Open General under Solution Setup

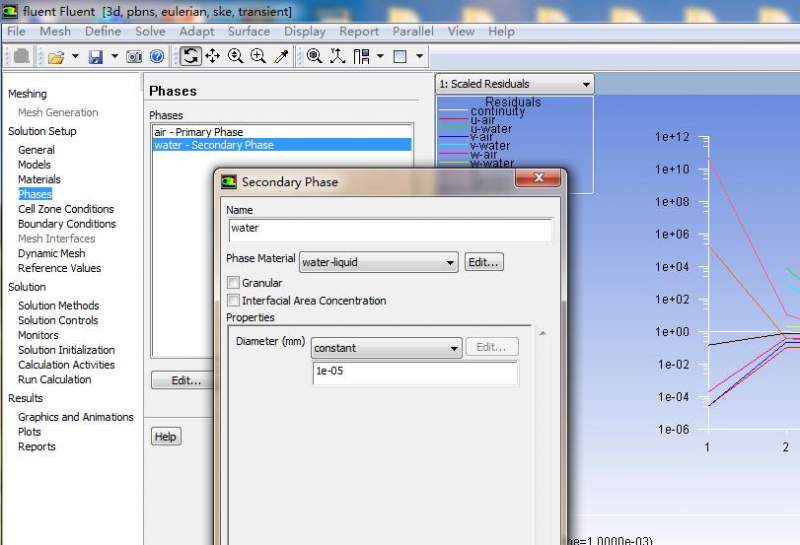36,150
